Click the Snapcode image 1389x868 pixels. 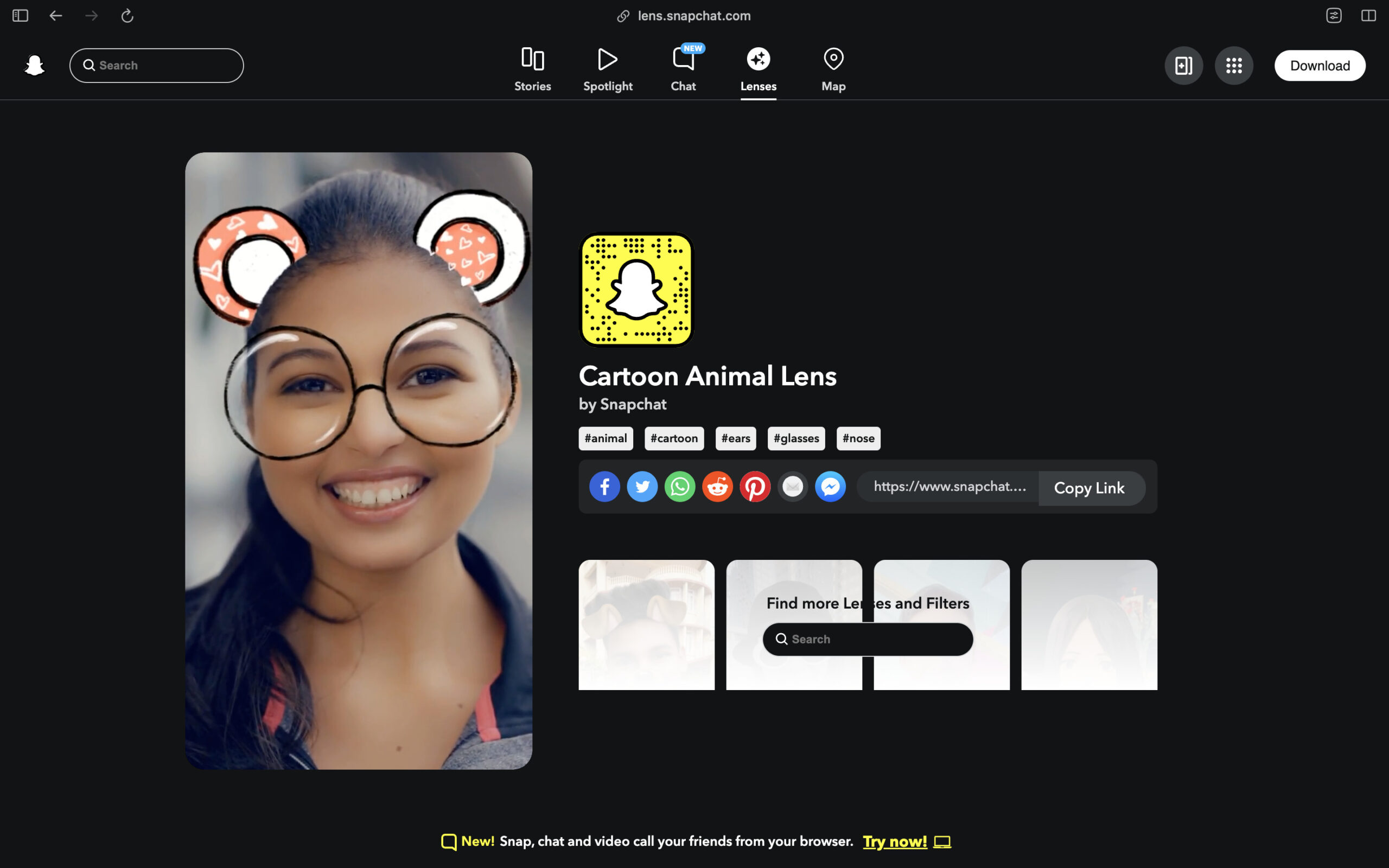[636, 289]
